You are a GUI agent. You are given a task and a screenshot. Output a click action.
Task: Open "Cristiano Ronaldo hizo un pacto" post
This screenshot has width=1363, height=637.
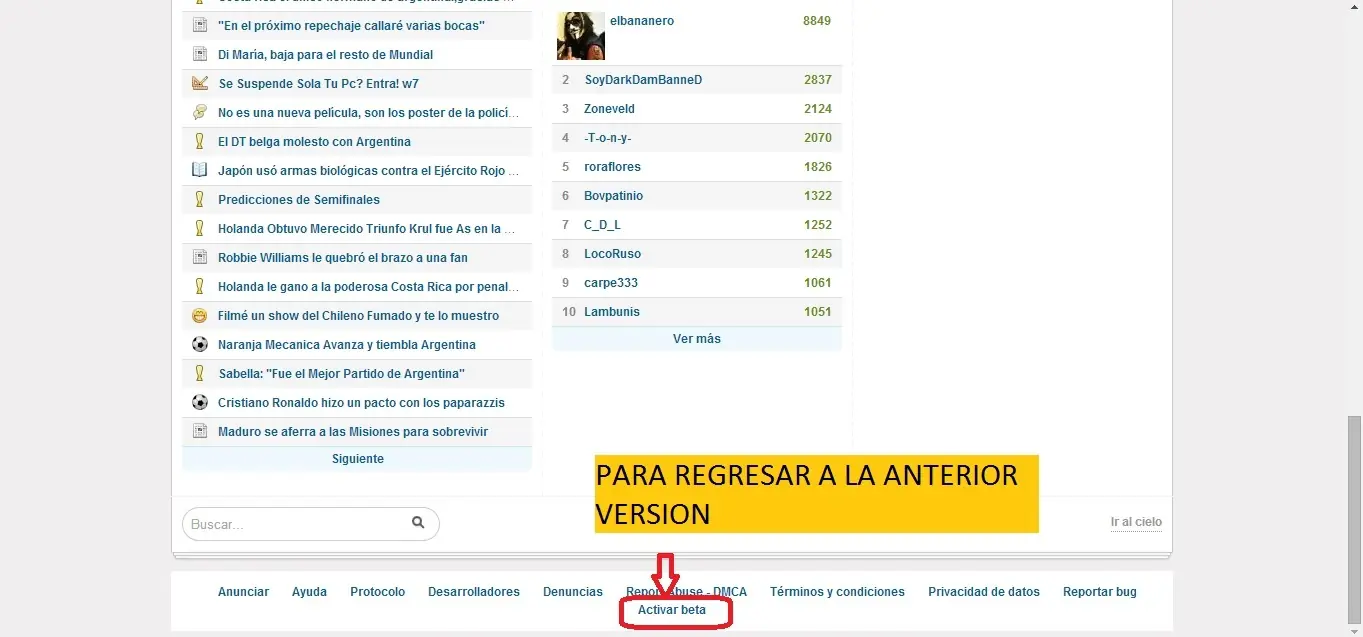[x=361, y=402]
